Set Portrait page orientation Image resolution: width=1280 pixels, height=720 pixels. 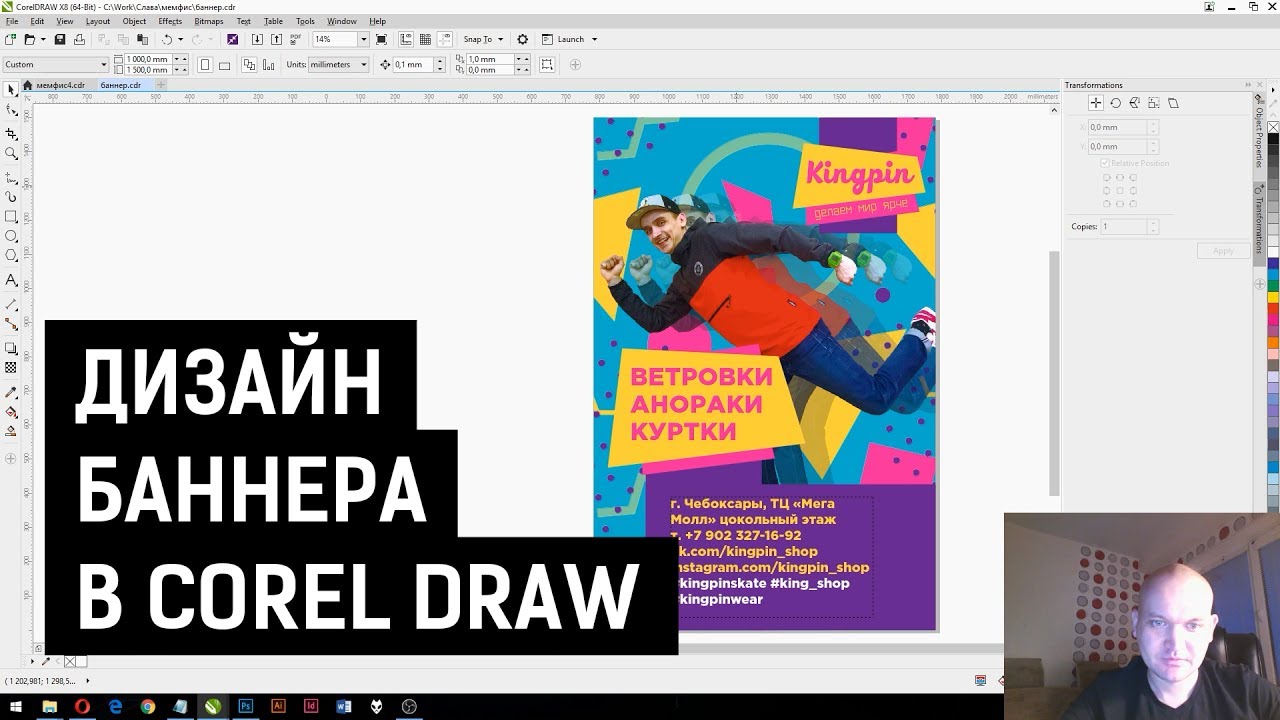(205, 64)
